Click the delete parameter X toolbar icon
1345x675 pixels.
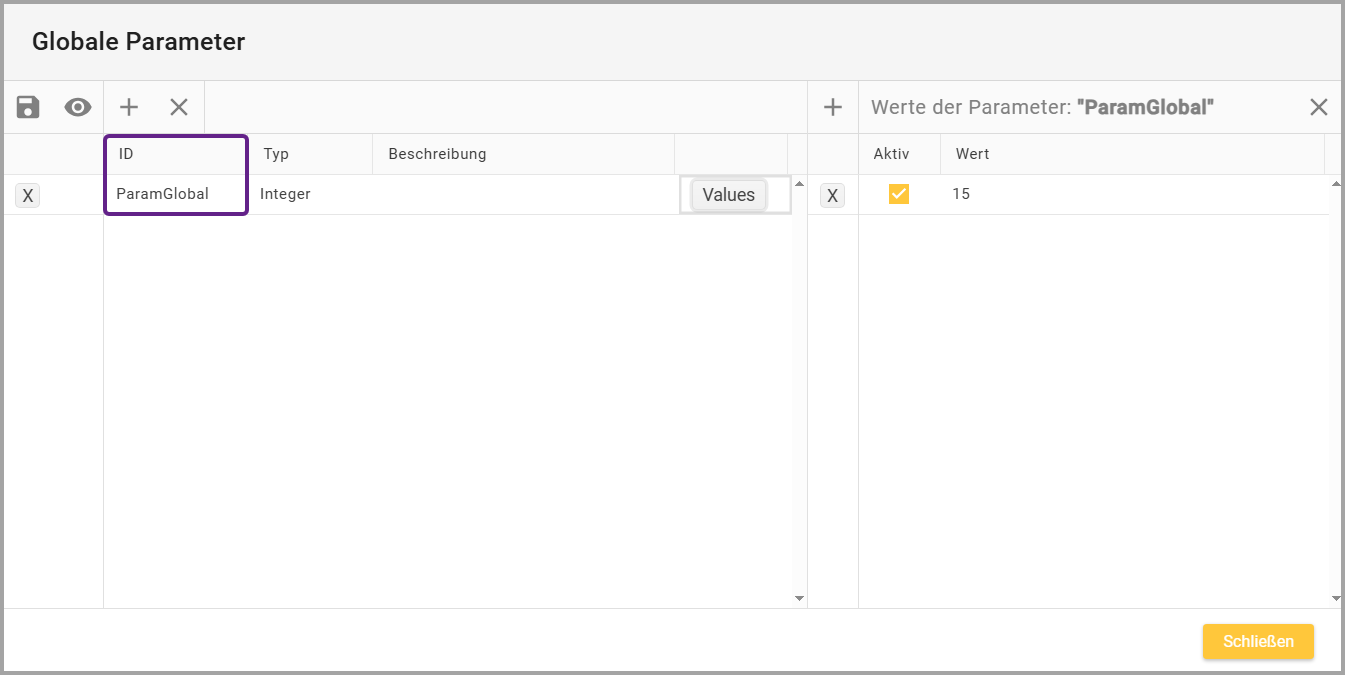pos(179,107)
